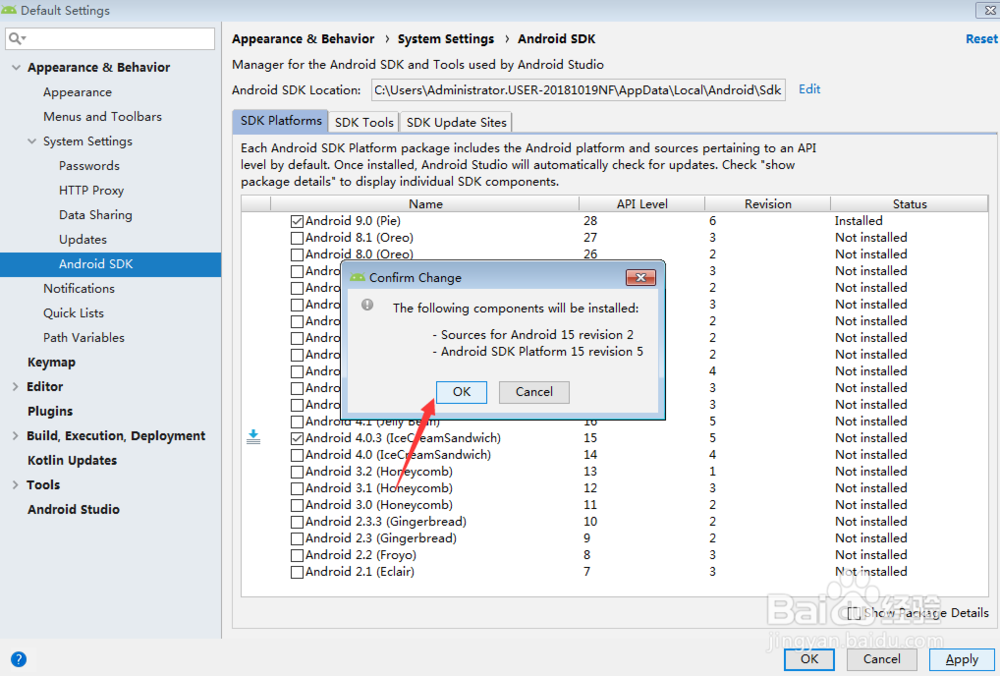
Task: Select Android SDK in the tree
Action: [110, 264]
